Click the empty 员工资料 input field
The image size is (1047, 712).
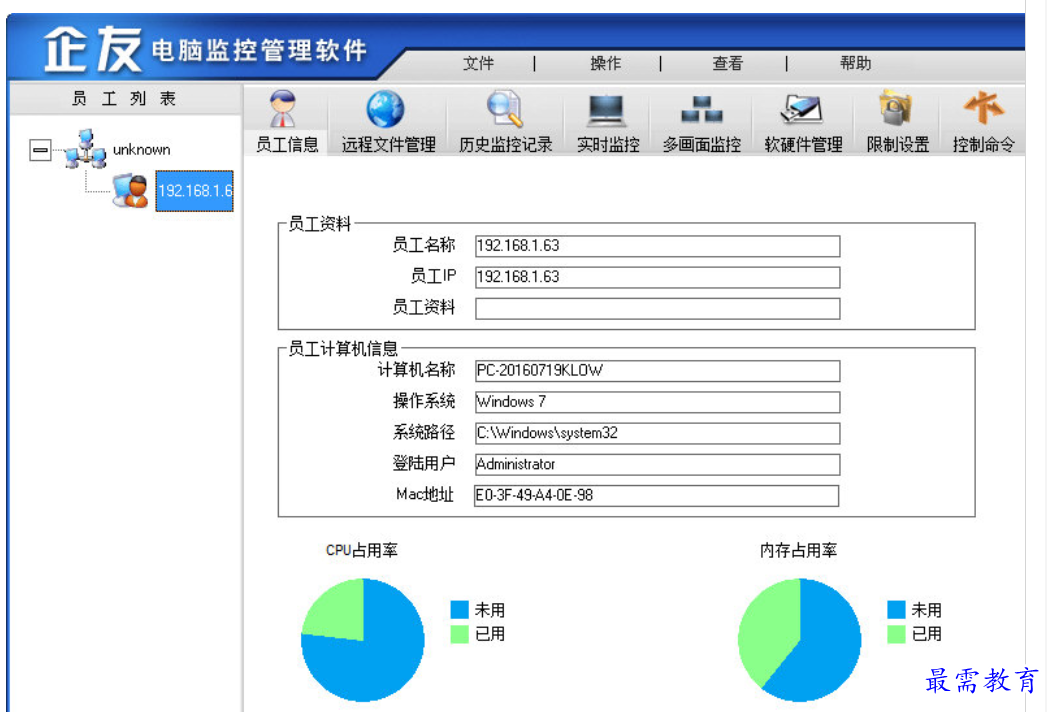[x=657, y=309]
